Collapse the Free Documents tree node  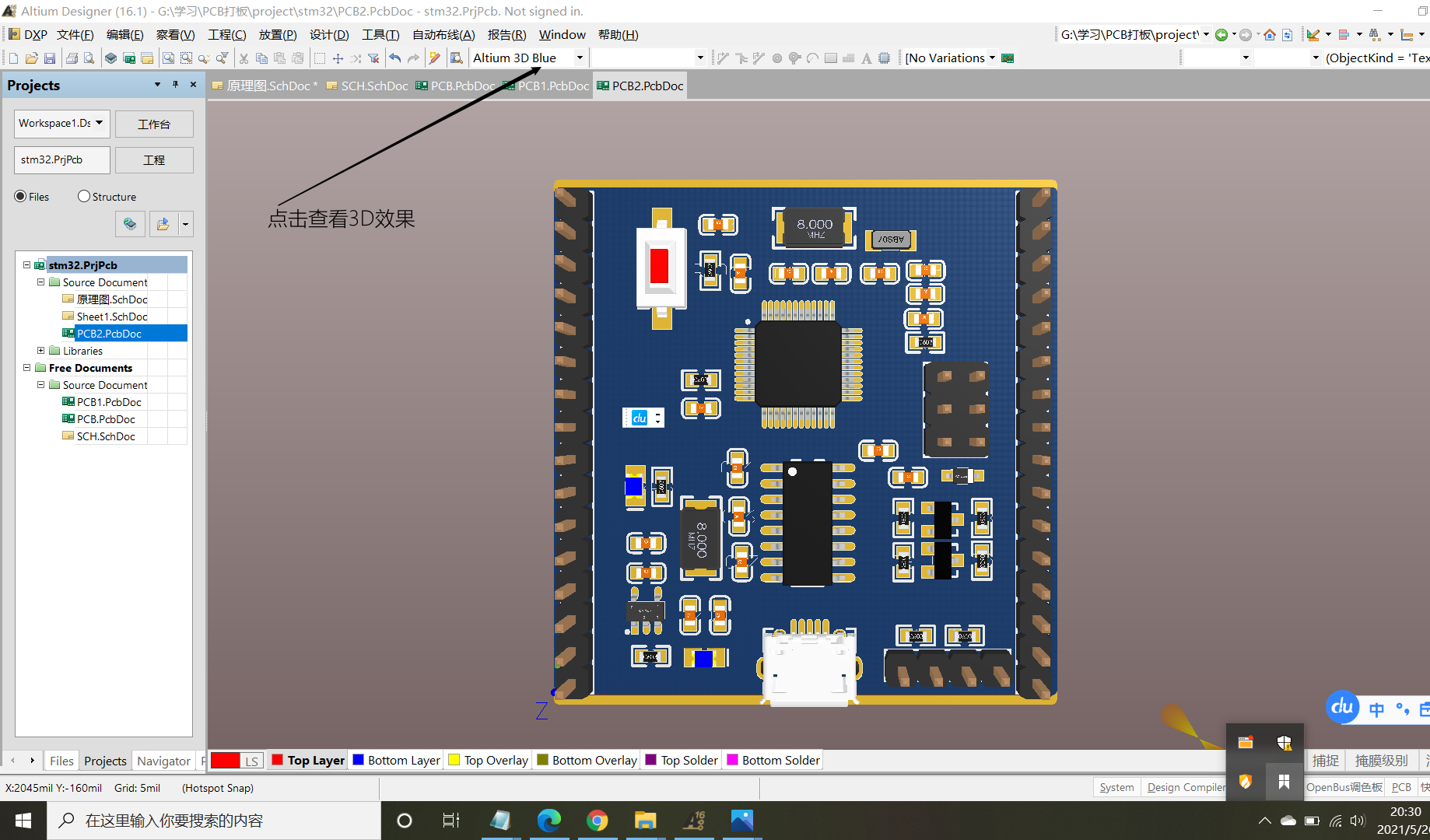26,368
